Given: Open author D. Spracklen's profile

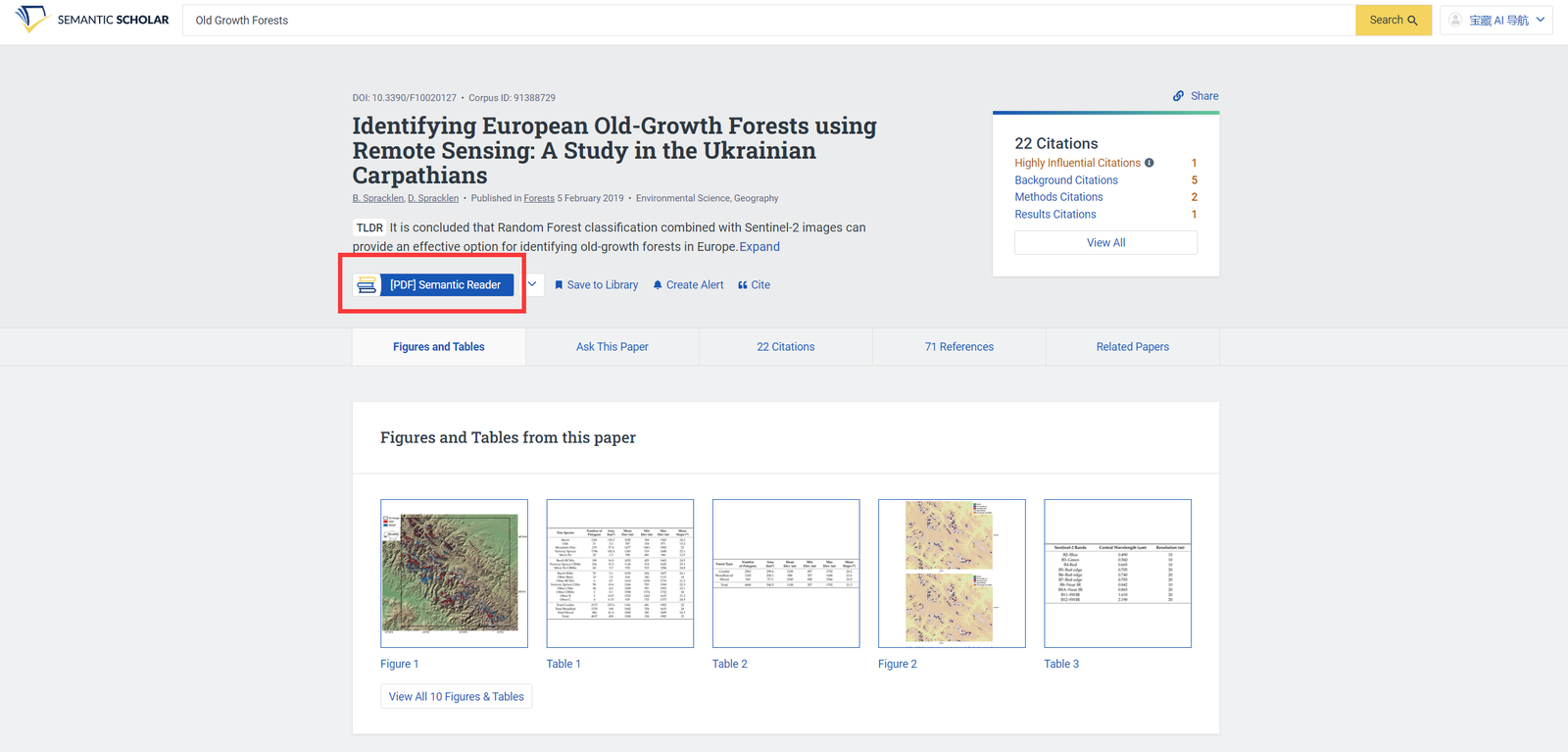Looking at the screenshot, I should tap(433, 198).
